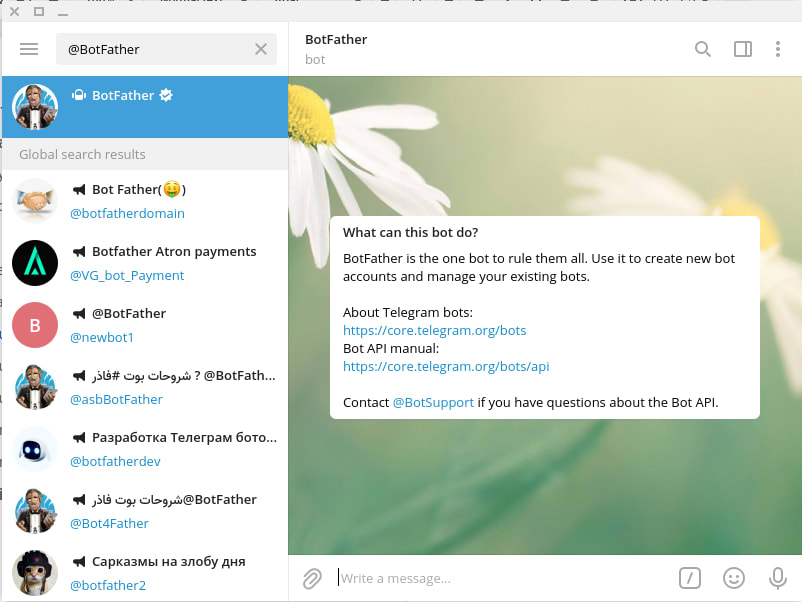Click BotFather avatar in selected result
The width and height of the screenshot is (802, 602).
coord(35,107)
